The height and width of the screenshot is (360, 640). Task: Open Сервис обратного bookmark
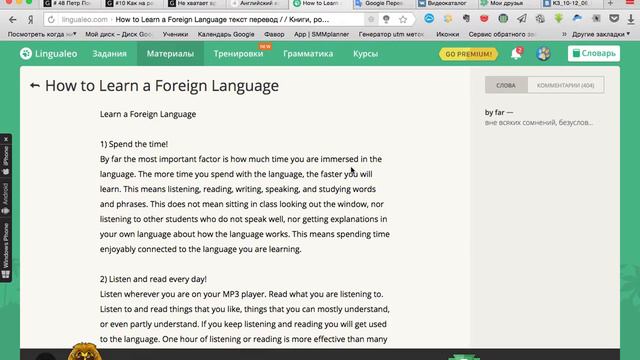502,34
